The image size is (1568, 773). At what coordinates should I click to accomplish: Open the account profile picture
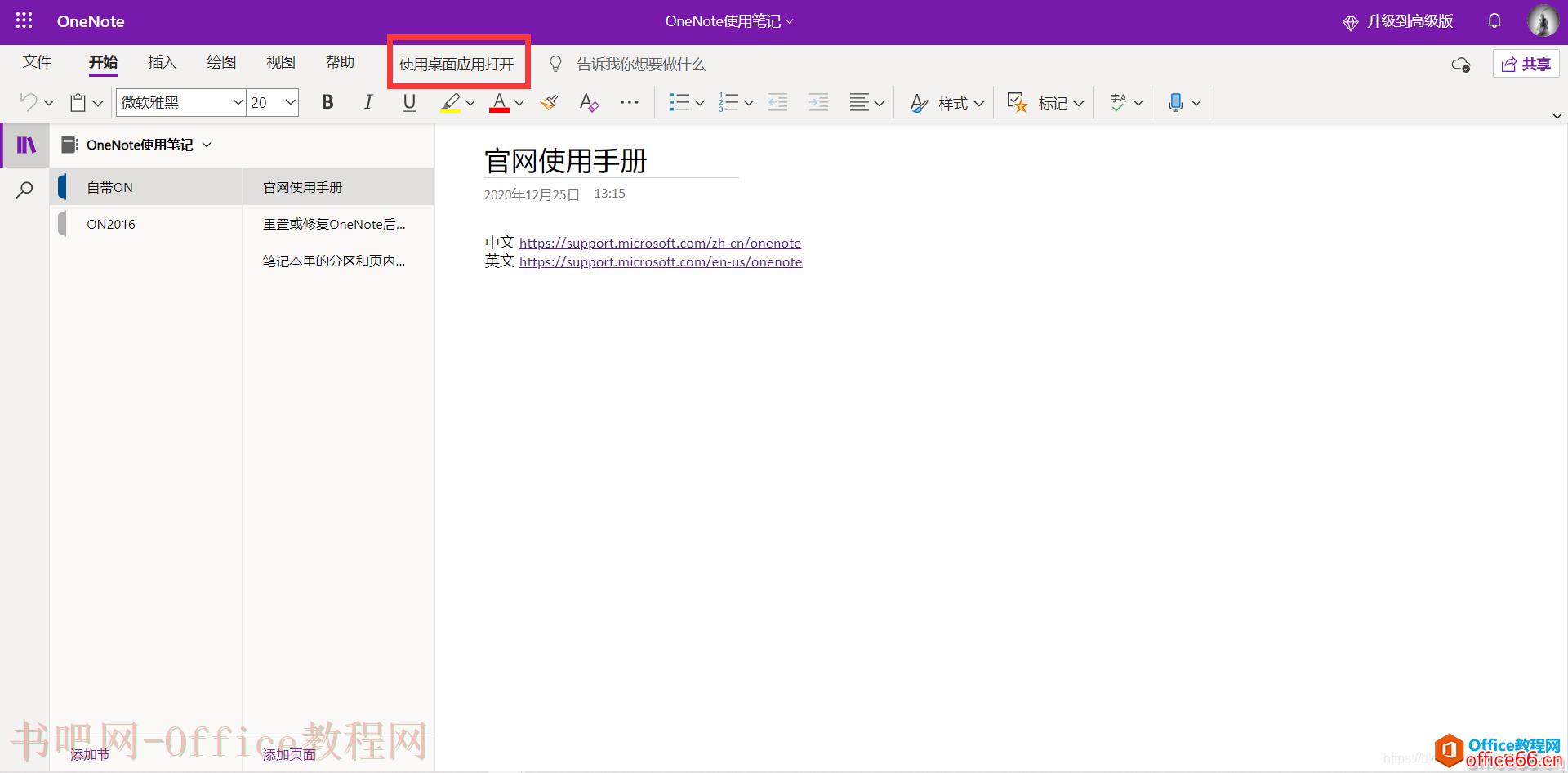pyautogui.click(x=1543, y=21)
